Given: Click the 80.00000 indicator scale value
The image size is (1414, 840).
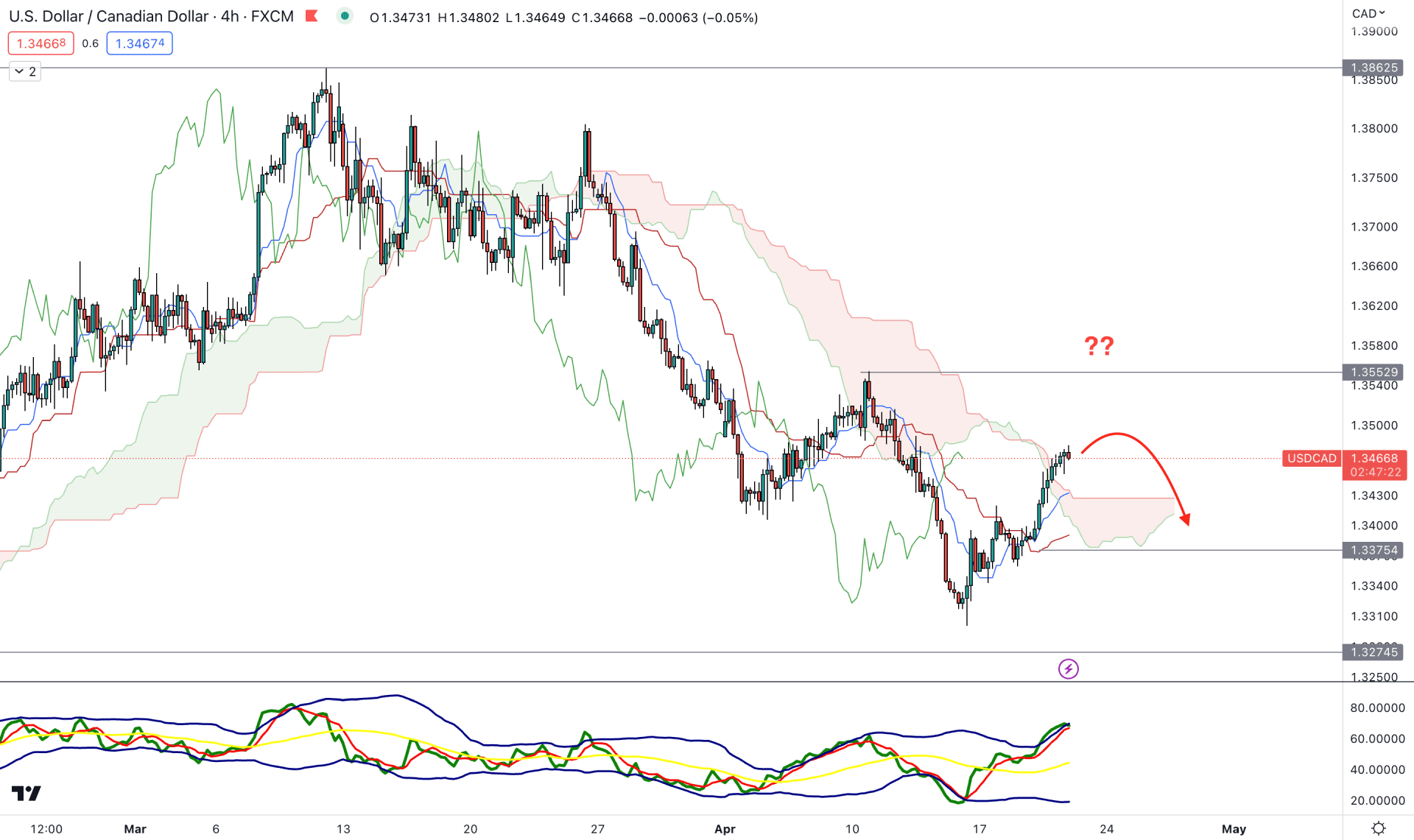Looking at the screenshot, I should point(1377,707).
